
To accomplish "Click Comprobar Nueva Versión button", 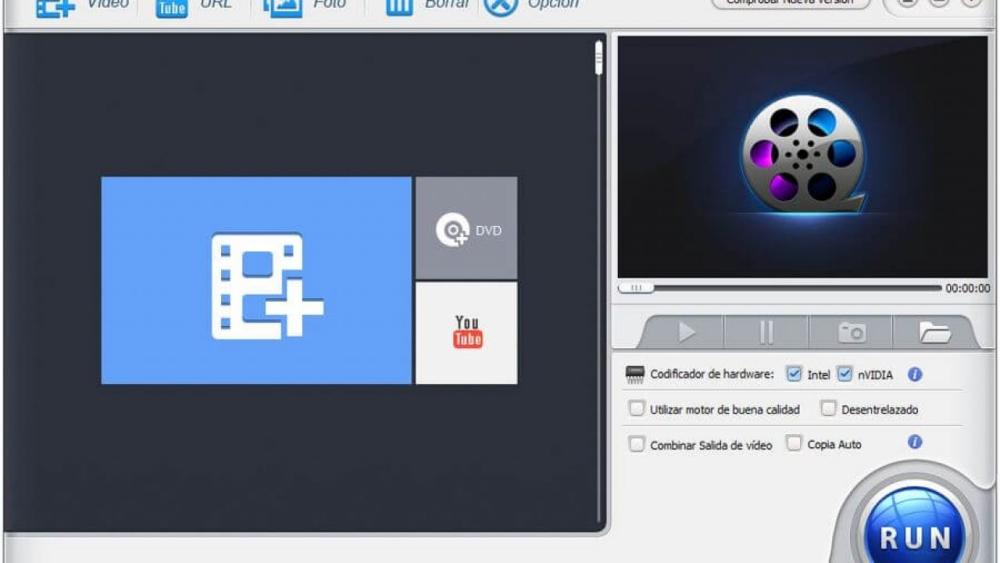I will click(791, 3).
